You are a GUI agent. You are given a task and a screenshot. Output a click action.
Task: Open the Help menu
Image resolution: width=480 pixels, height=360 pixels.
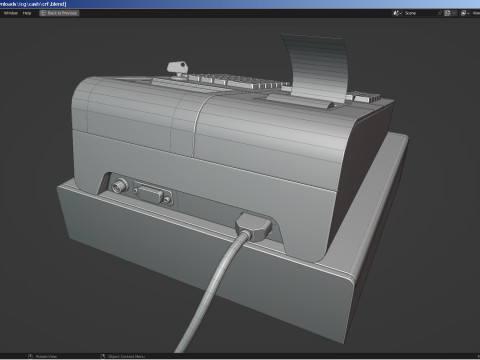click(x=27, y=13)
